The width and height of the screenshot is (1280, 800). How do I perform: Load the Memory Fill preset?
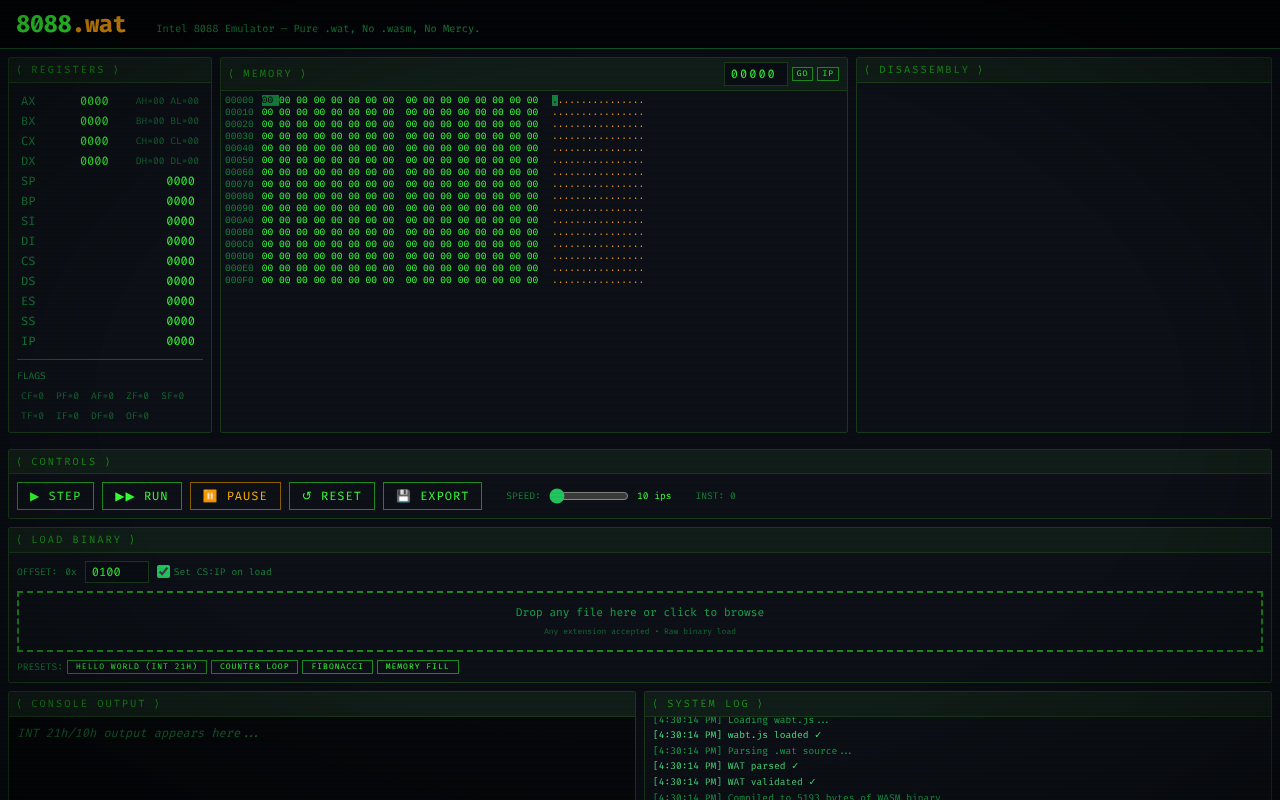418,667
